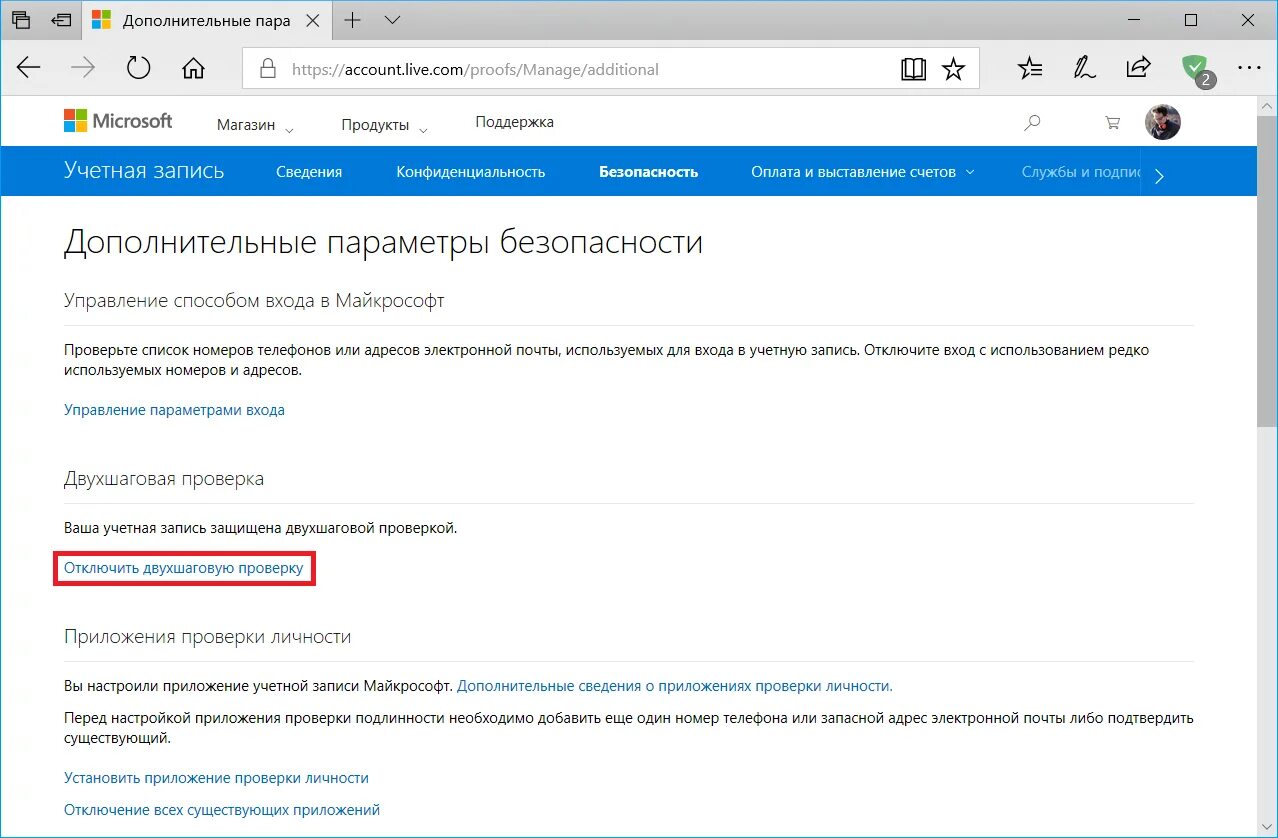Click the Учетная запись heading link

(x=144, y=171)
